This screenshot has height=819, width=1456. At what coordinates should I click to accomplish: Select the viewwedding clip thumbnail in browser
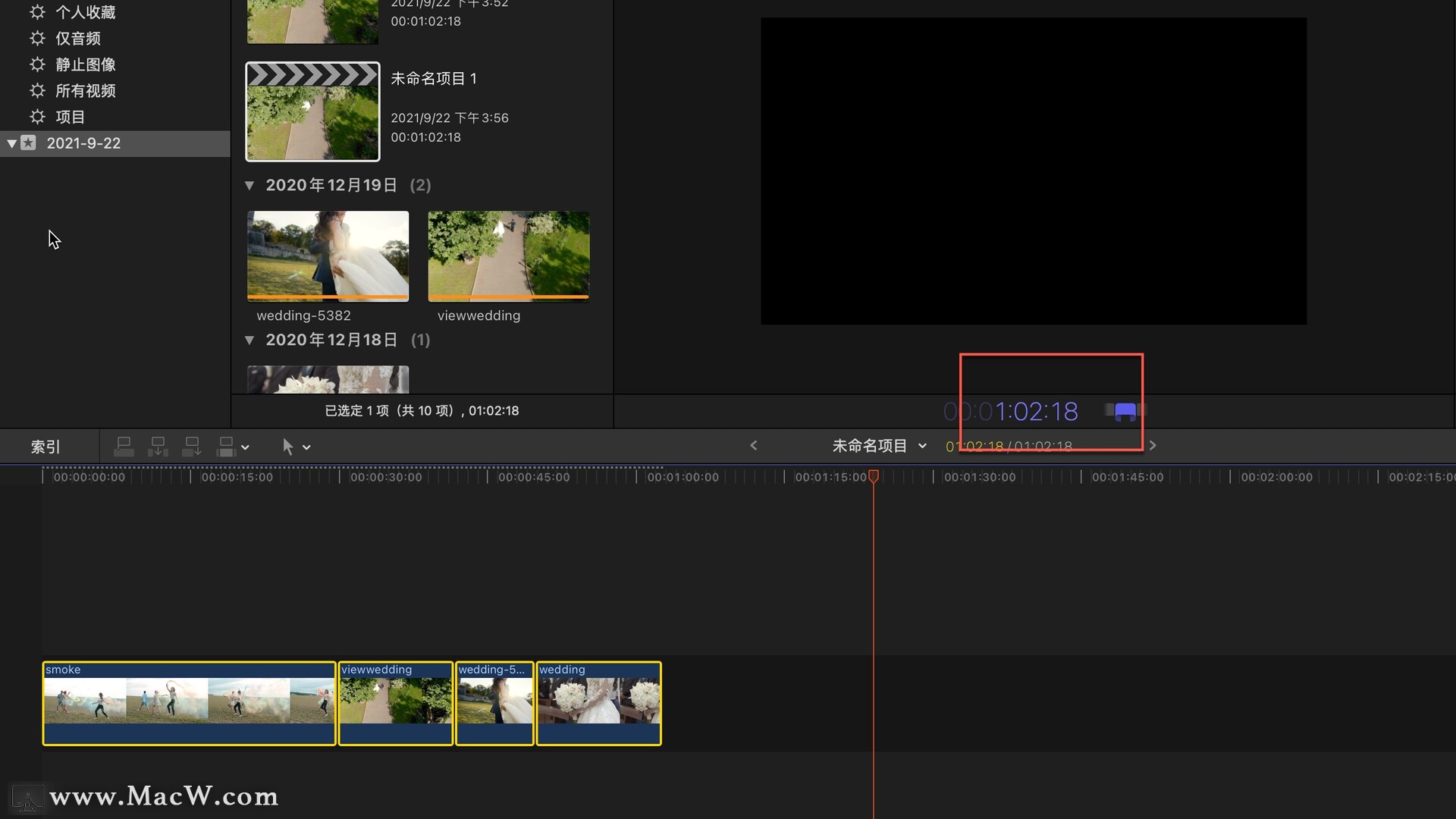[x=509, y=256]
